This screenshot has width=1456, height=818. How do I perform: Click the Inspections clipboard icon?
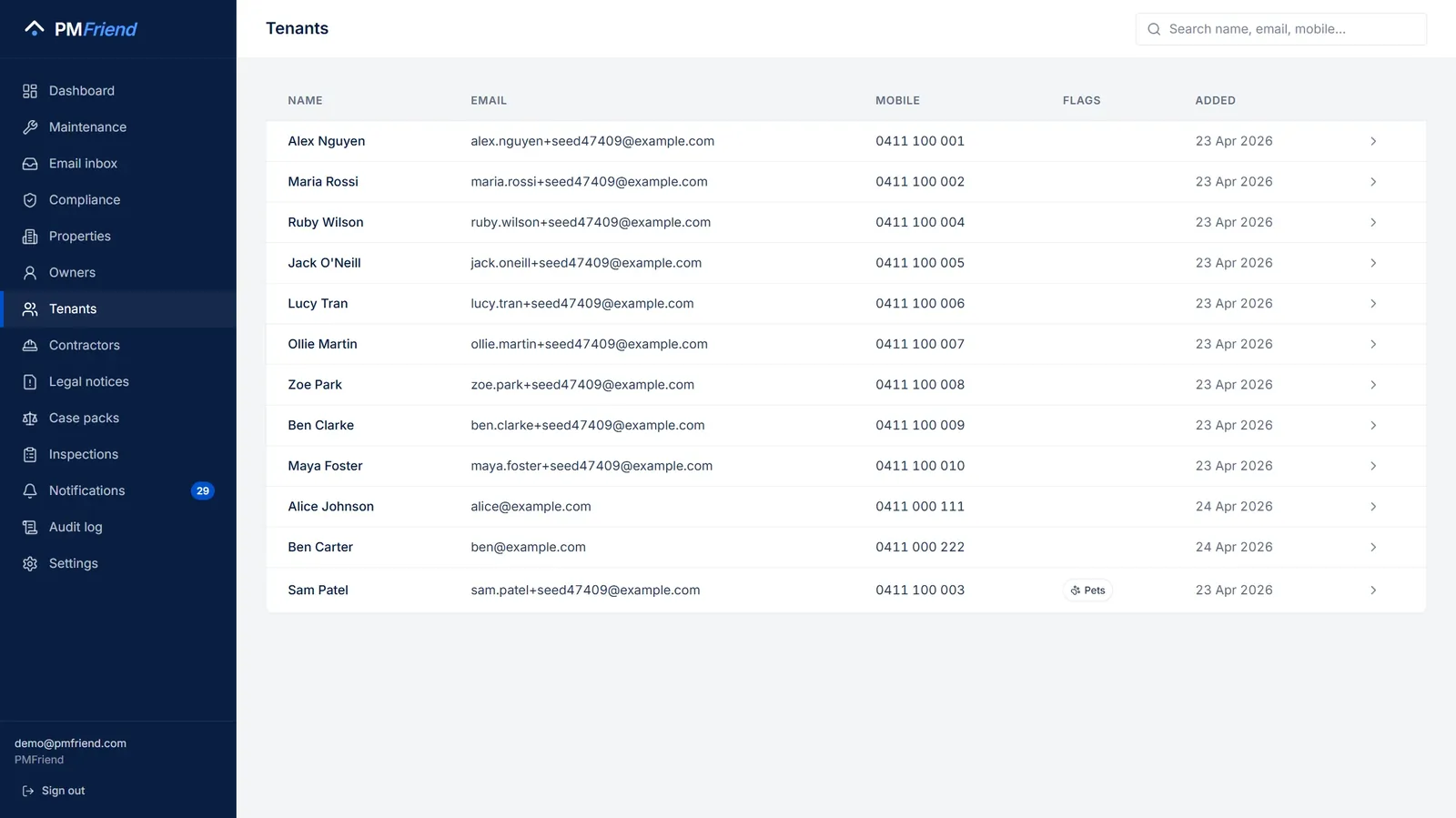[x=30, y=455]
